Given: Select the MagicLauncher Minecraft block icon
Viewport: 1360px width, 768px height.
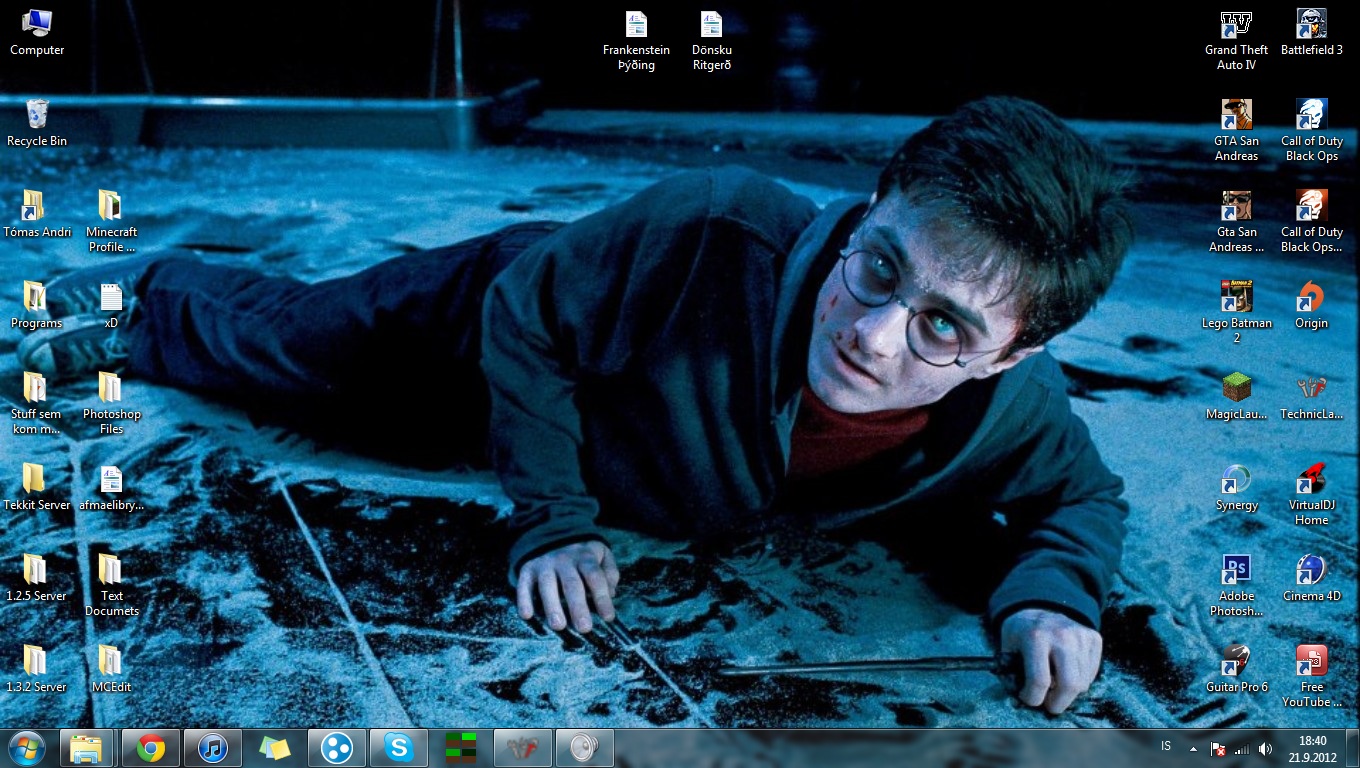Looking at the screenshot, I should point(1237,397).
